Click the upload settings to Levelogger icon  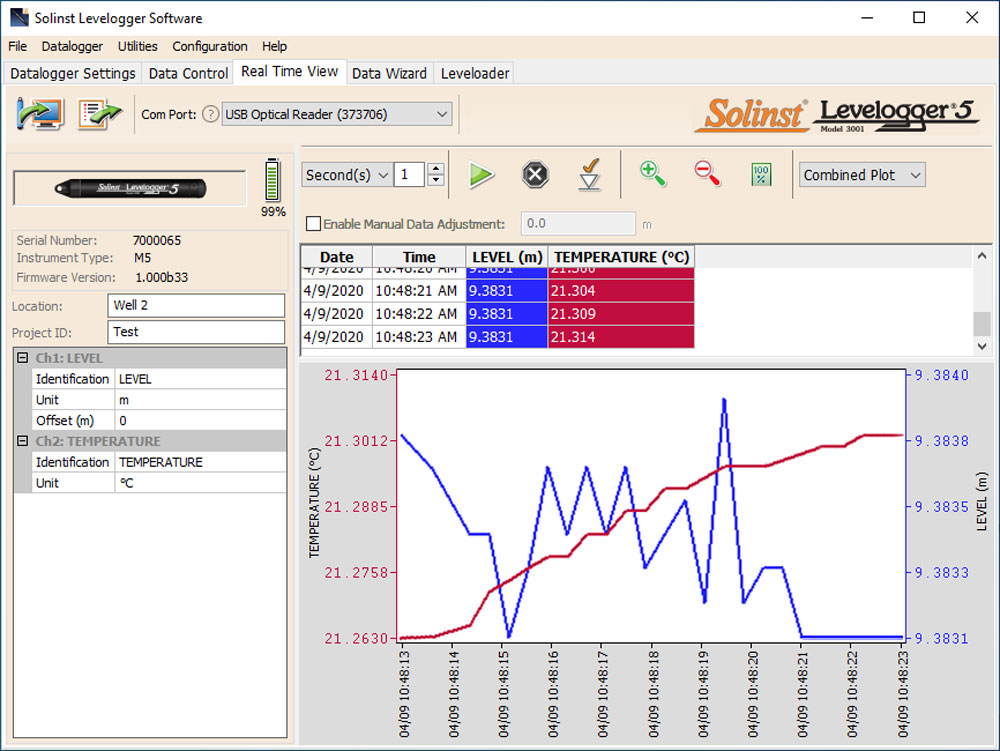coord(100,114)
